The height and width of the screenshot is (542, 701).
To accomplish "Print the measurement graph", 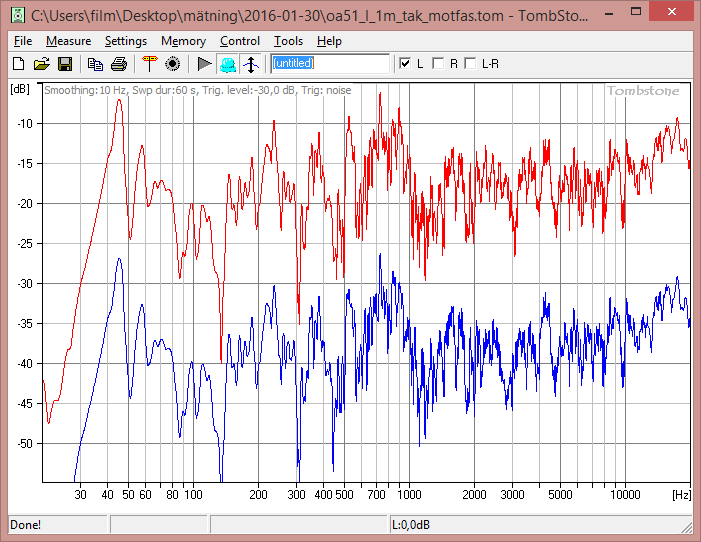I will [118, 64].
